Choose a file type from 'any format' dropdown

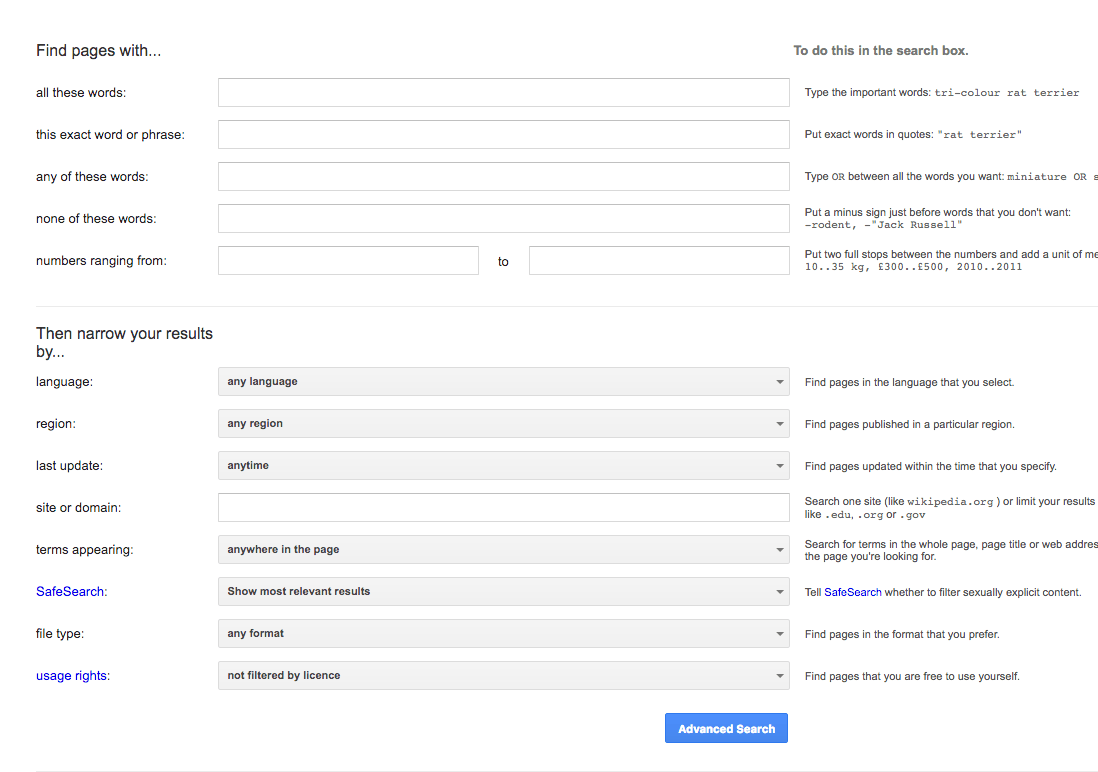coord(503,634)
